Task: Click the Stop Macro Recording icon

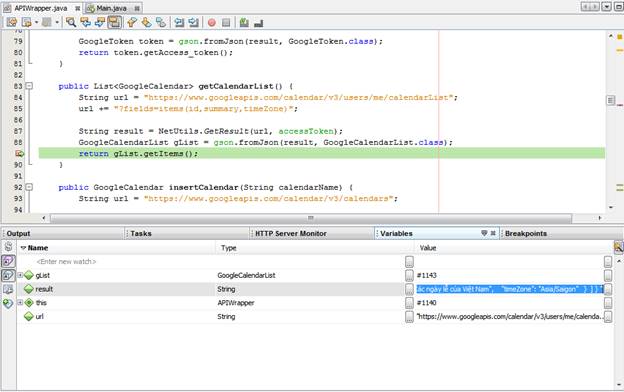Action: [x=226, y=23]
